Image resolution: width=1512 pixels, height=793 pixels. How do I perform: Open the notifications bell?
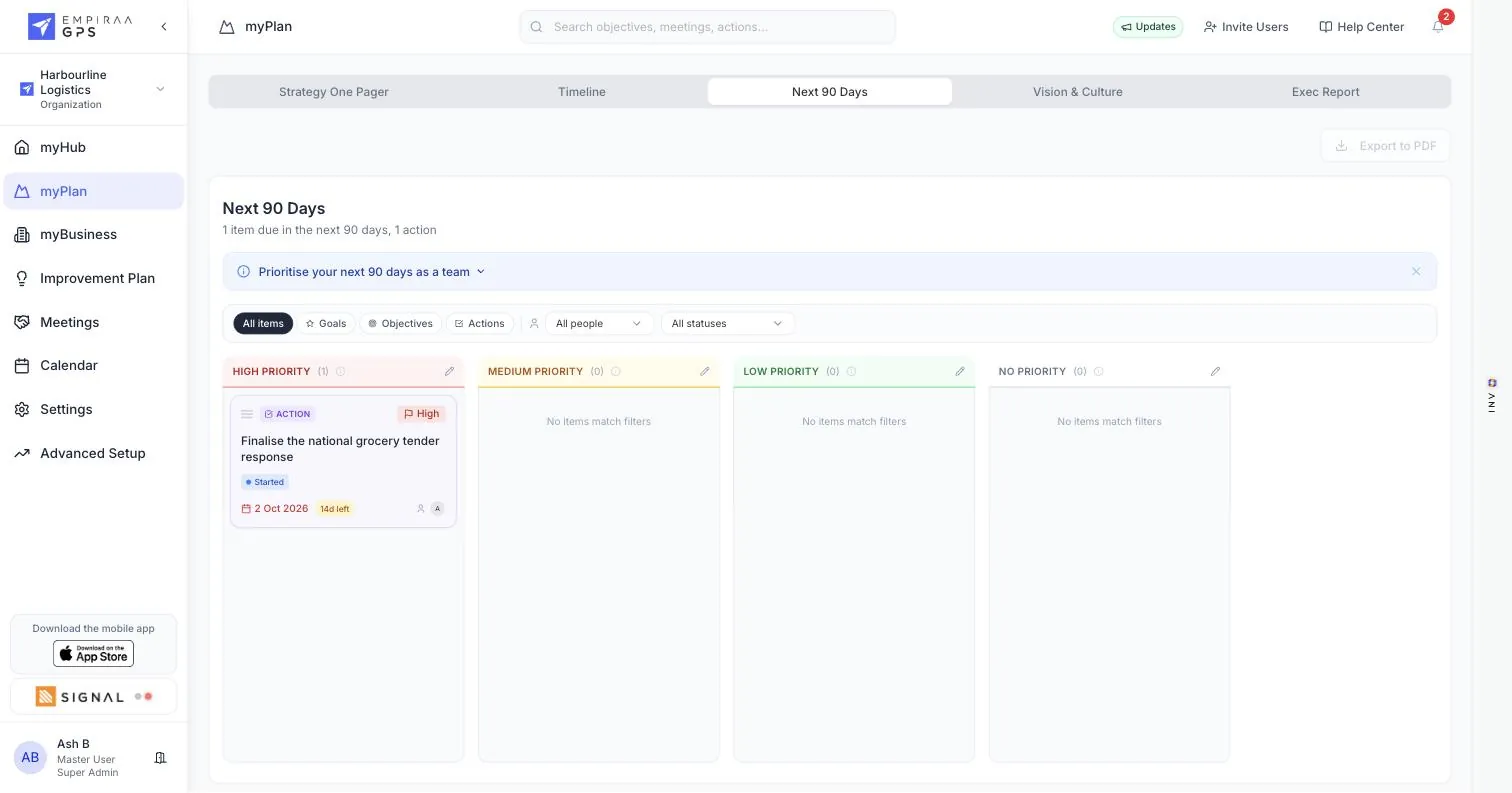click(1438, 27)
